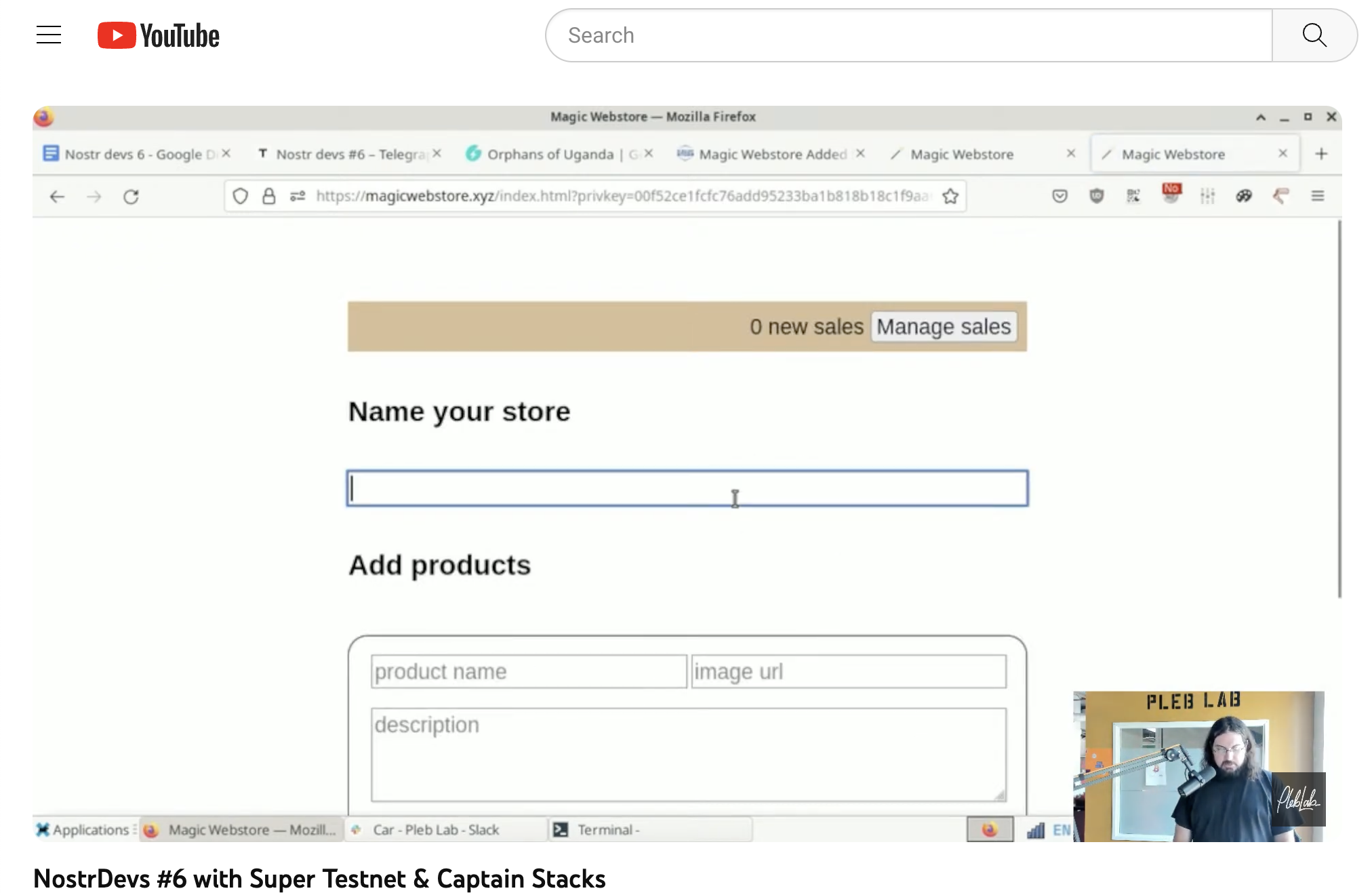The width and height of the screenshot is (1372, 895).
Task: Bookmark page with the star icon
Action: pyautogui.click(x=950, y=197)
